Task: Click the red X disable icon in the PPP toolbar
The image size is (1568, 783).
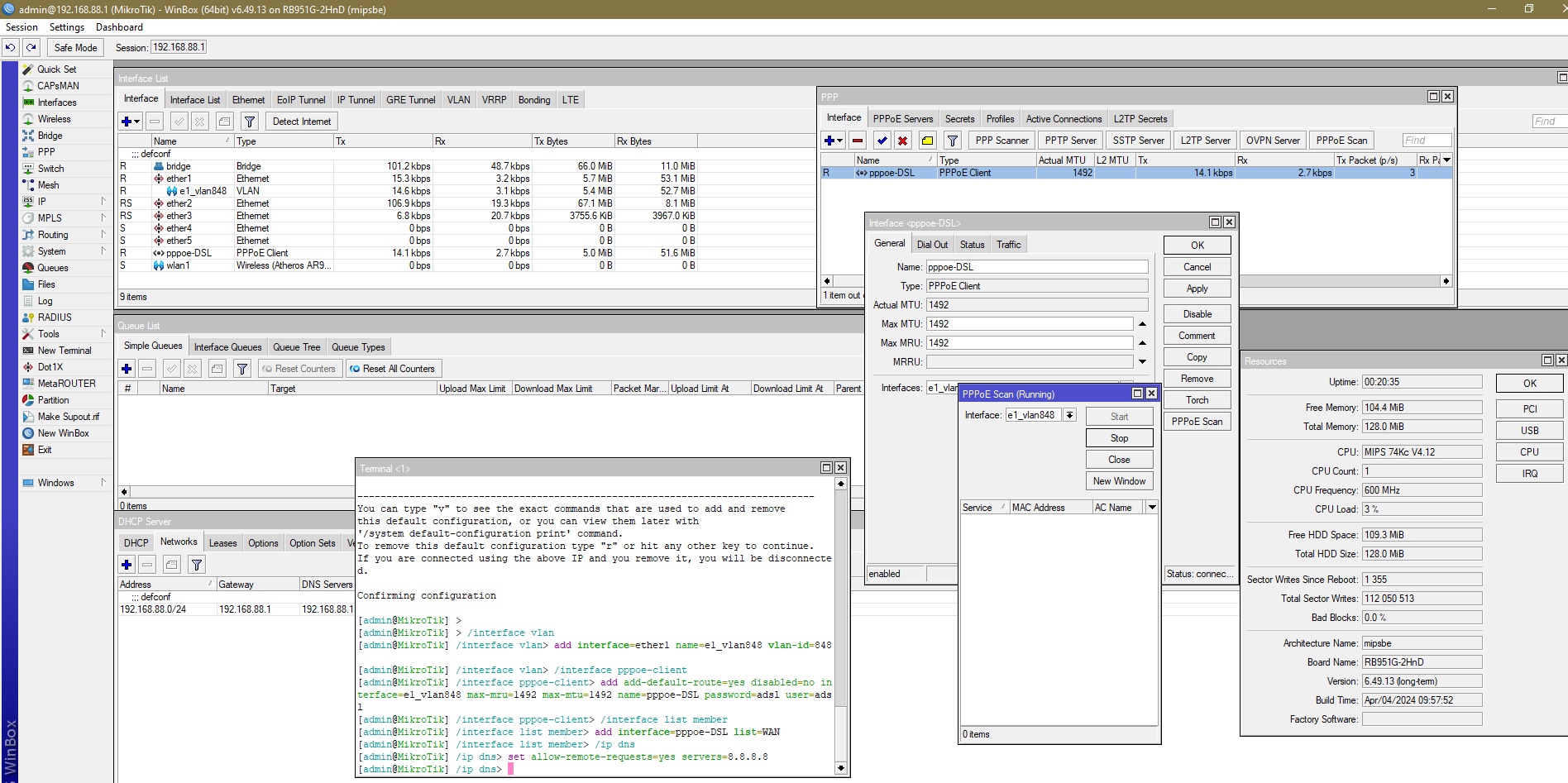Action: (903, 141)
